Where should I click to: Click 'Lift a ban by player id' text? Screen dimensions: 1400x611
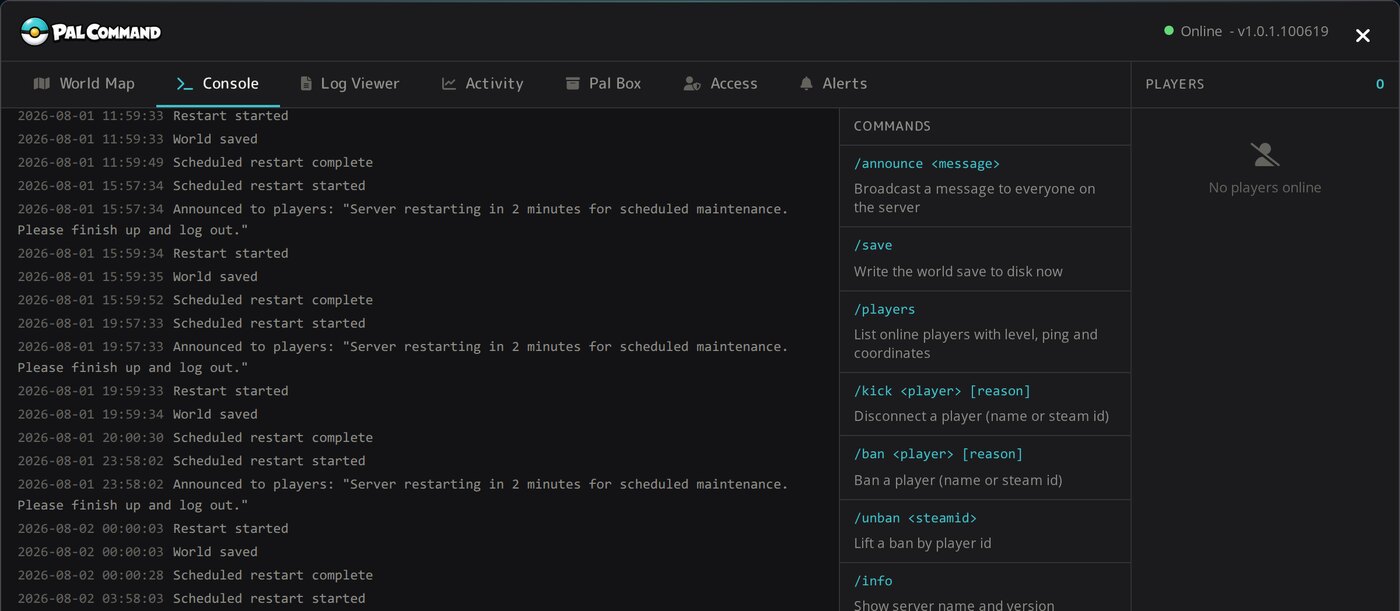pos(922,544)
